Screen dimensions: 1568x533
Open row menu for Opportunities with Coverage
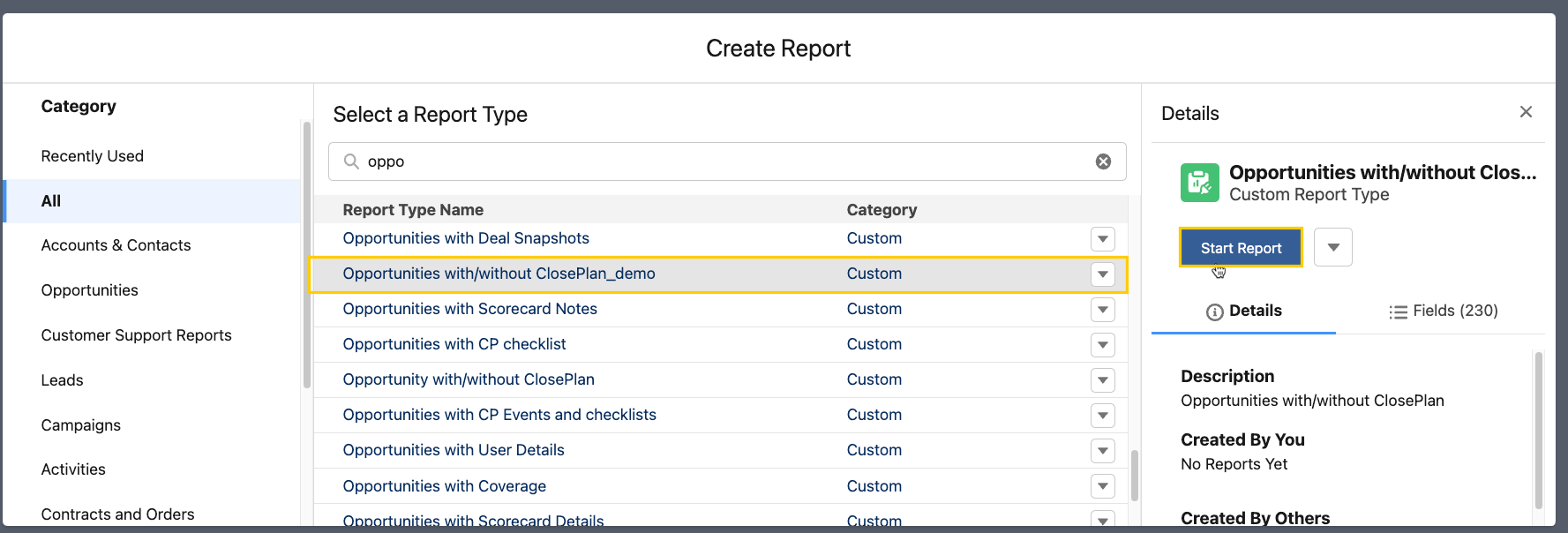point(1102,486)
